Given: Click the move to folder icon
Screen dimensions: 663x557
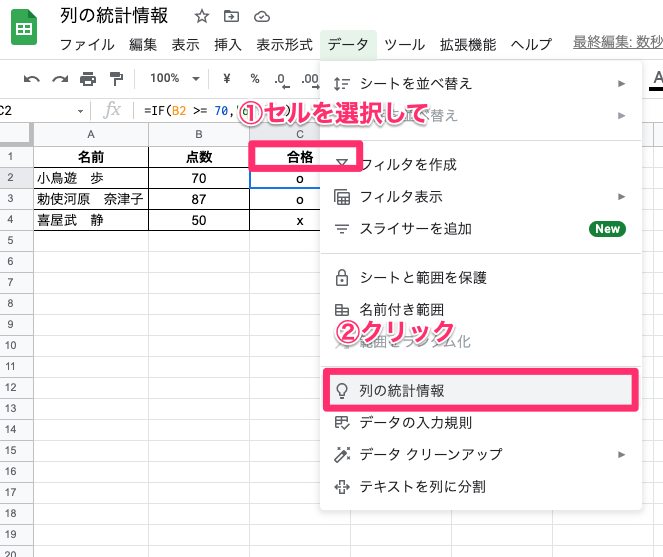Looking at the screenshot, I should pyautogui.click(x=232, y=16).
